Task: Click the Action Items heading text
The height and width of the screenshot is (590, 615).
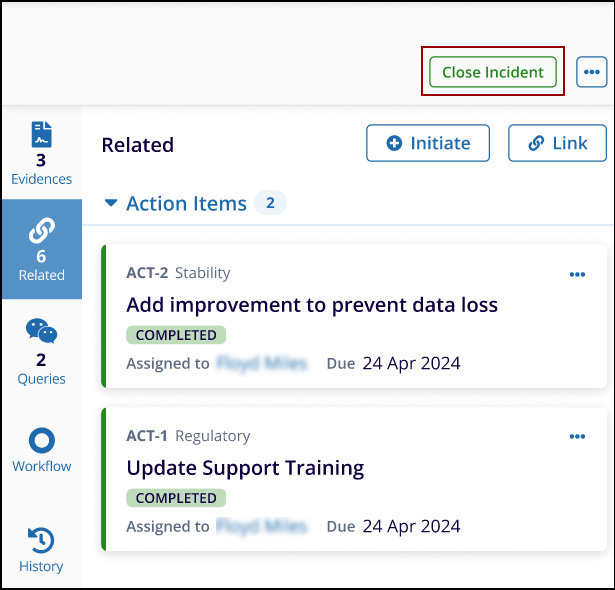Action: click(186, 204)
